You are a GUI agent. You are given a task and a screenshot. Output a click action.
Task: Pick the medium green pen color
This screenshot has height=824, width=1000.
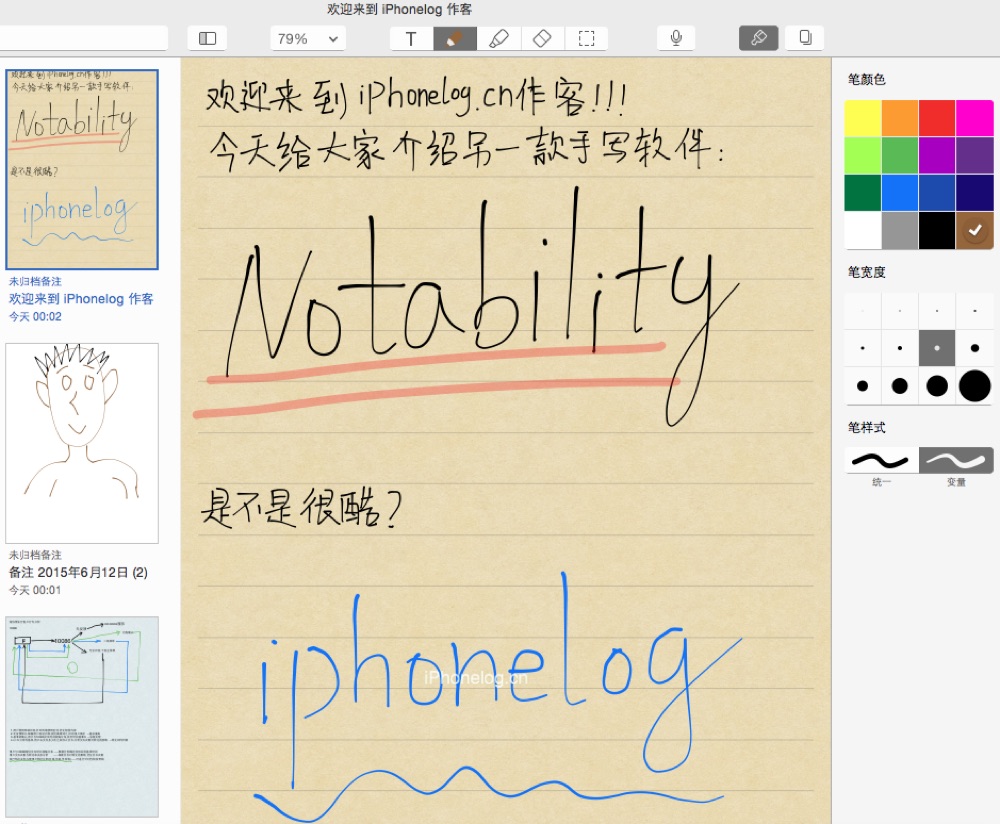click(x=900, y=155)
